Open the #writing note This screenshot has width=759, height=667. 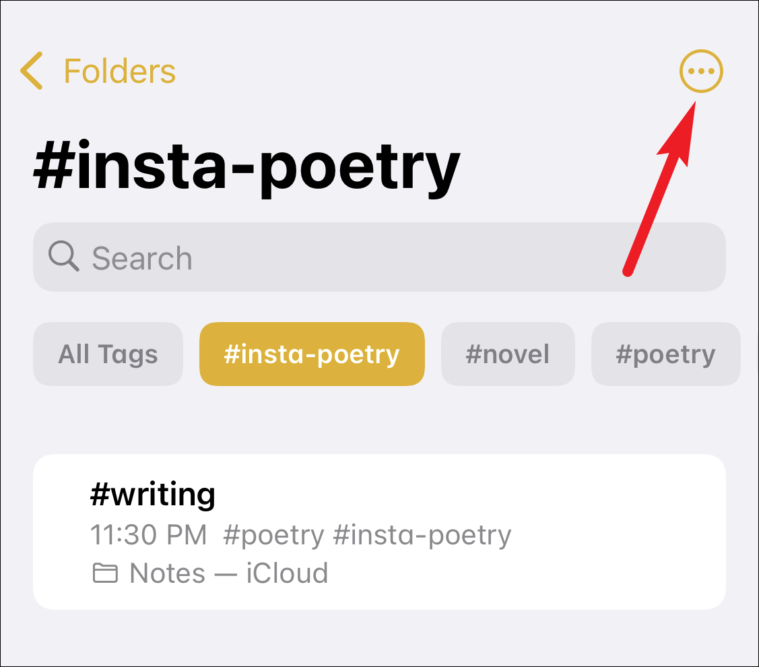pos(152,494)
